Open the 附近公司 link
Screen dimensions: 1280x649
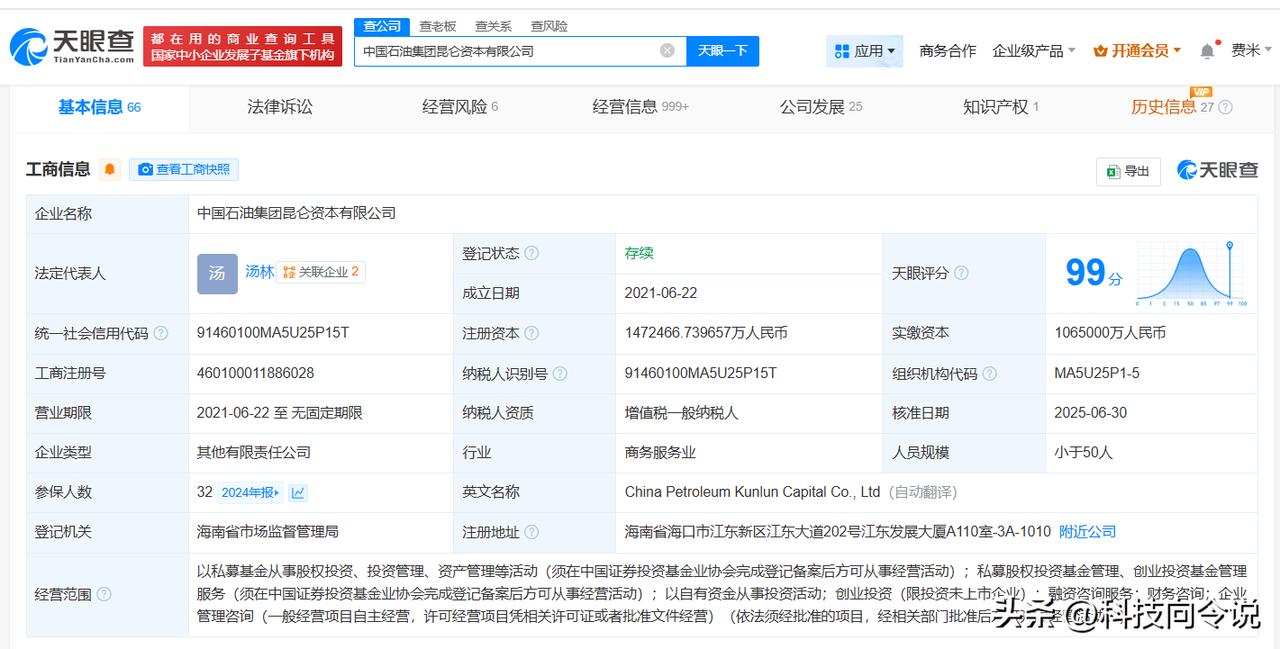point(1087,532)
